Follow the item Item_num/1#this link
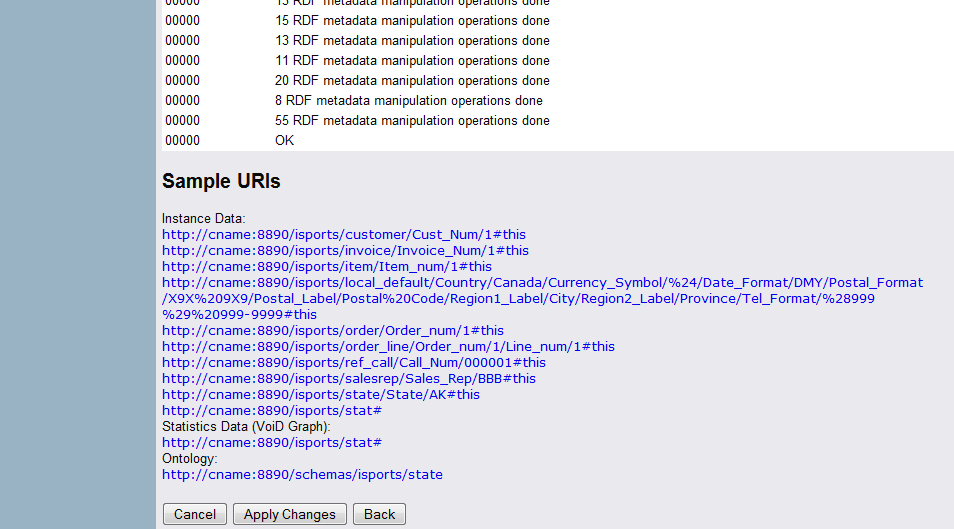 tap(327, 266)
